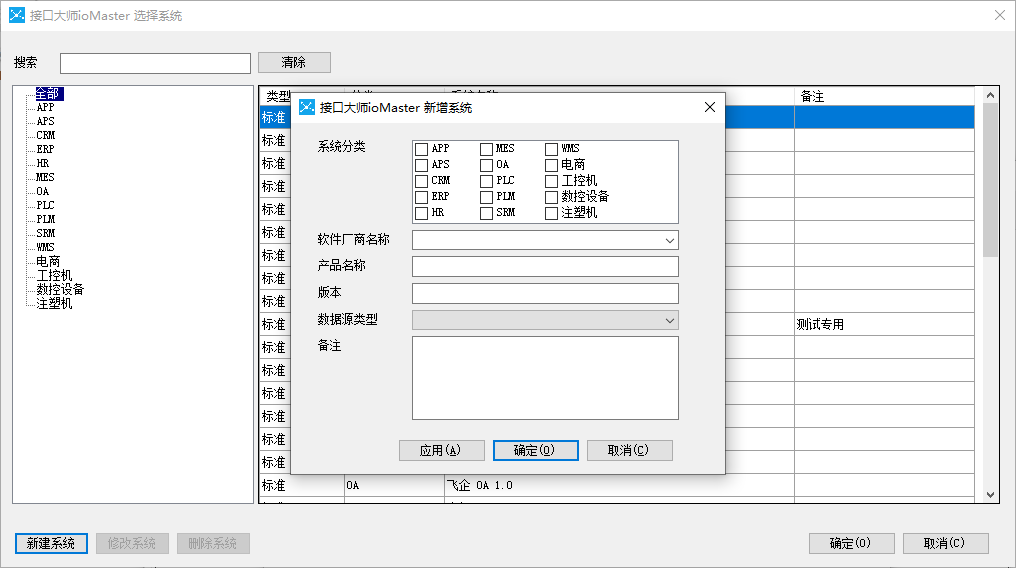Click the 产品名称 input field

(x=545, y=266)
